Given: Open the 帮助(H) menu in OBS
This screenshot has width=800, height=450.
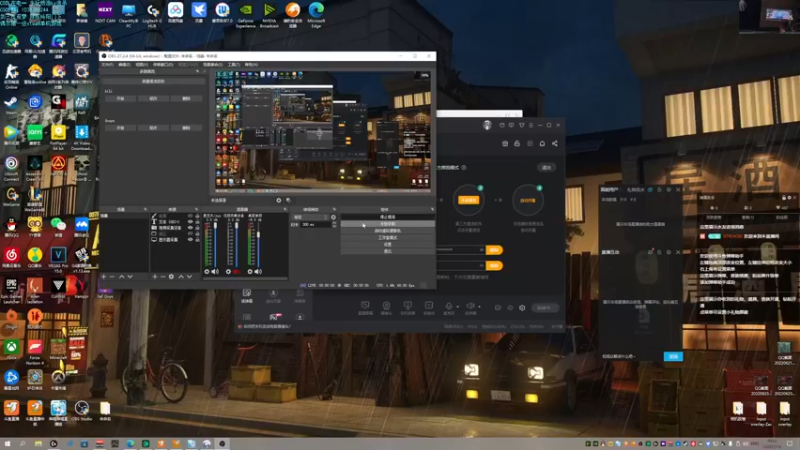Looking at the screenshot, I should click(x=251, y=65).
